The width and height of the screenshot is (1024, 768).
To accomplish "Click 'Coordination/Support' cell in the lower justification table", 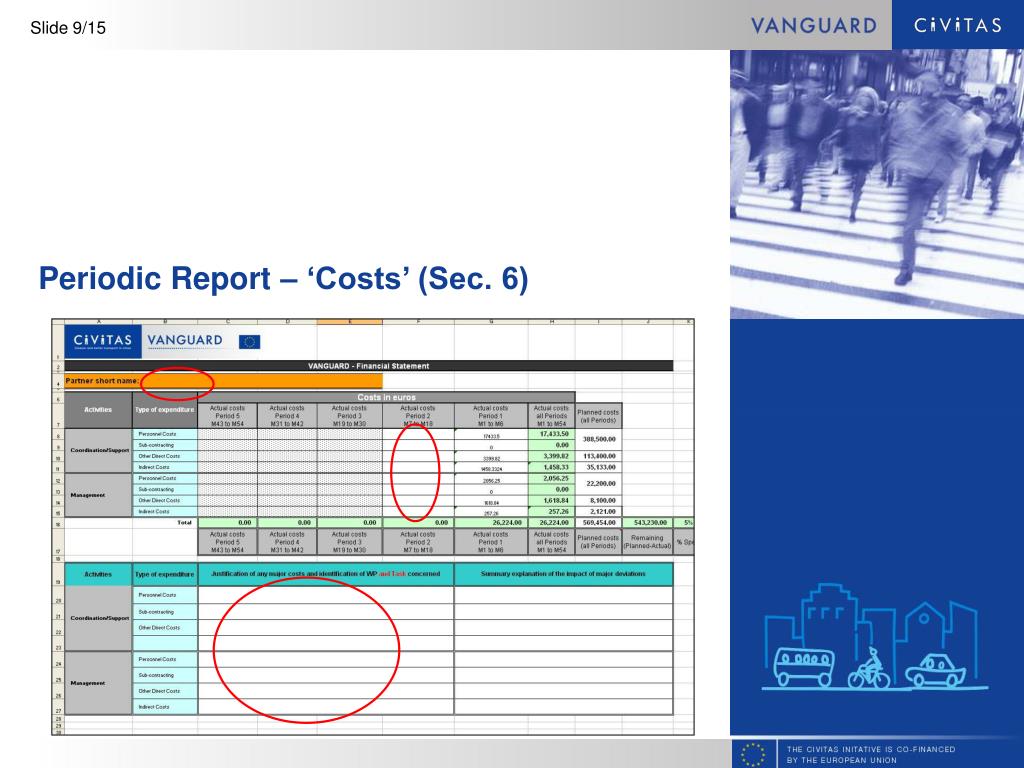I will (x=98, y=618).
